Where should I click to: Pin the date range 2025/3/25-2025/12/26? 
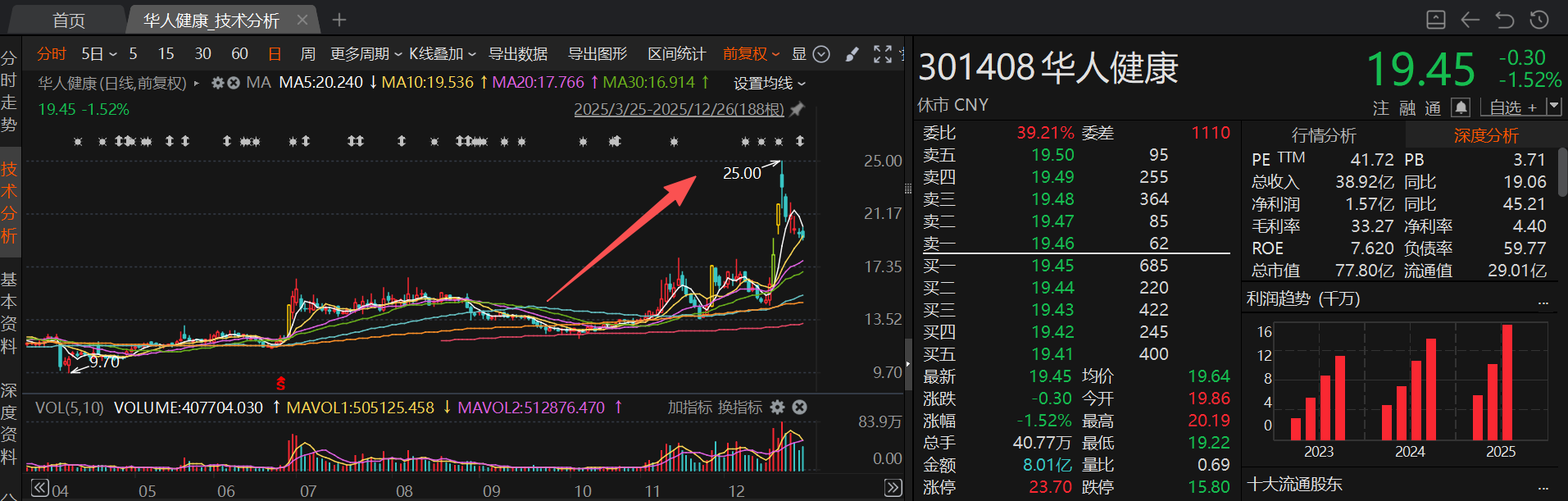click(797, 109)
